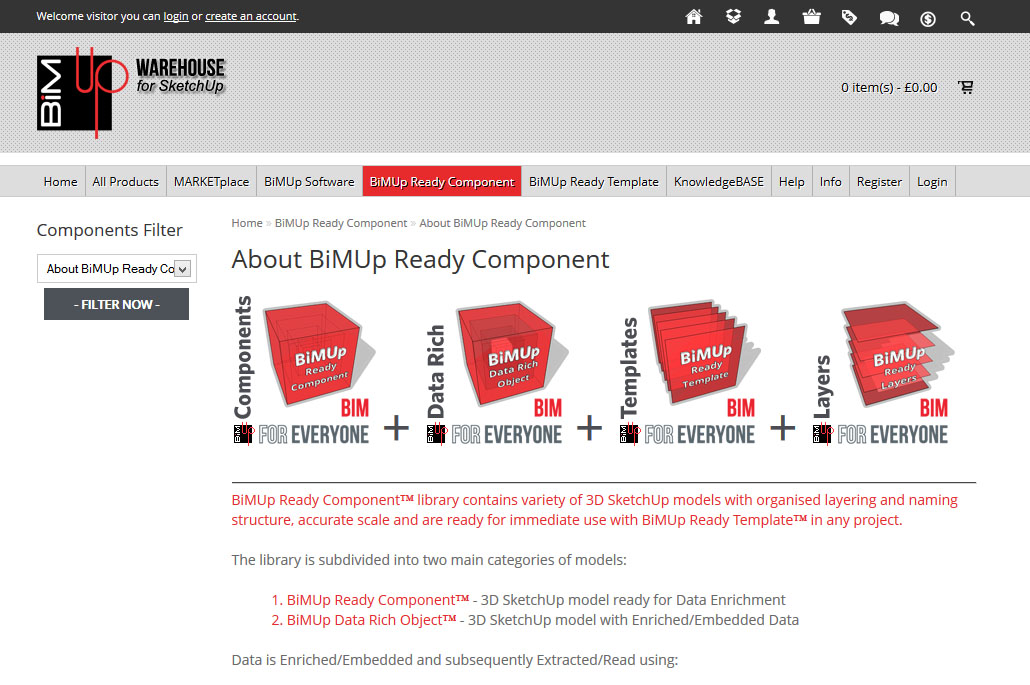Open KnowledgeBASE in the navigation bar
This screenshot has height=685, width=1030.
pyautogui.click(x=719, y=182)
